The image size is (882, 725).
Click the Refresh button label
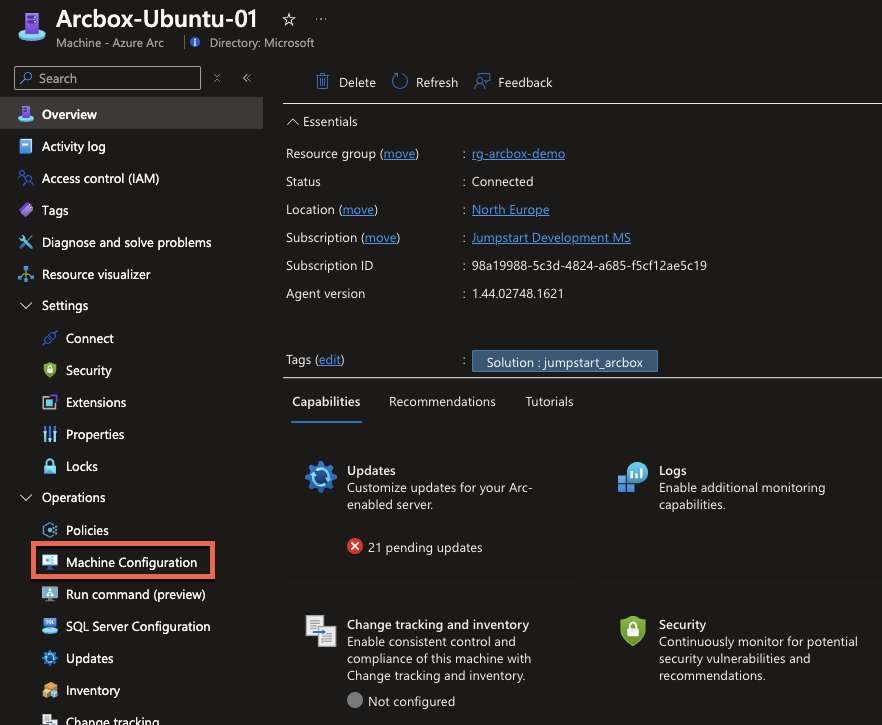(436, 82)
